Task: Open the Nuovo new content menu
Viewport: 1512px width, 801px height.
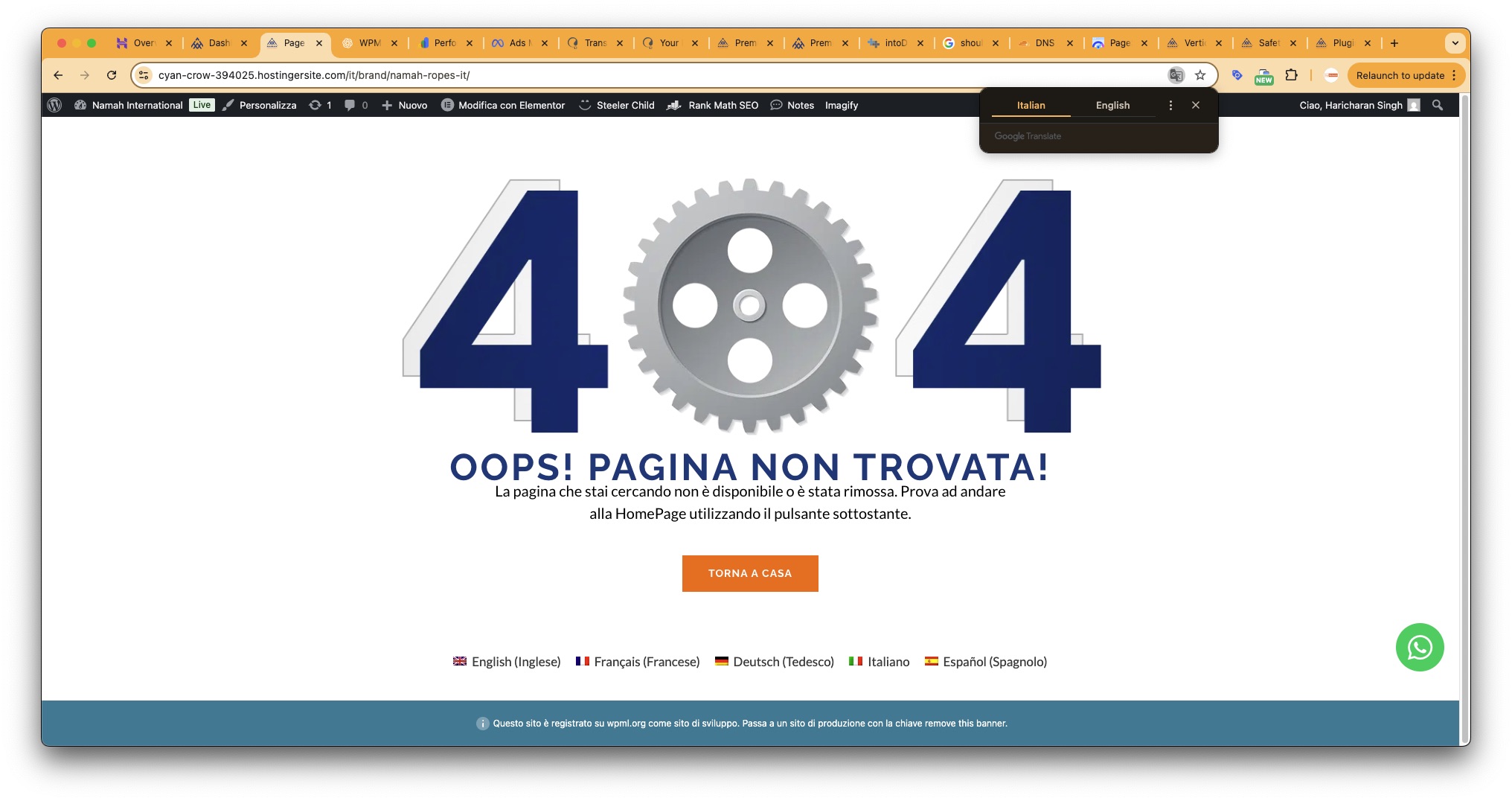Action: (404, 105)
